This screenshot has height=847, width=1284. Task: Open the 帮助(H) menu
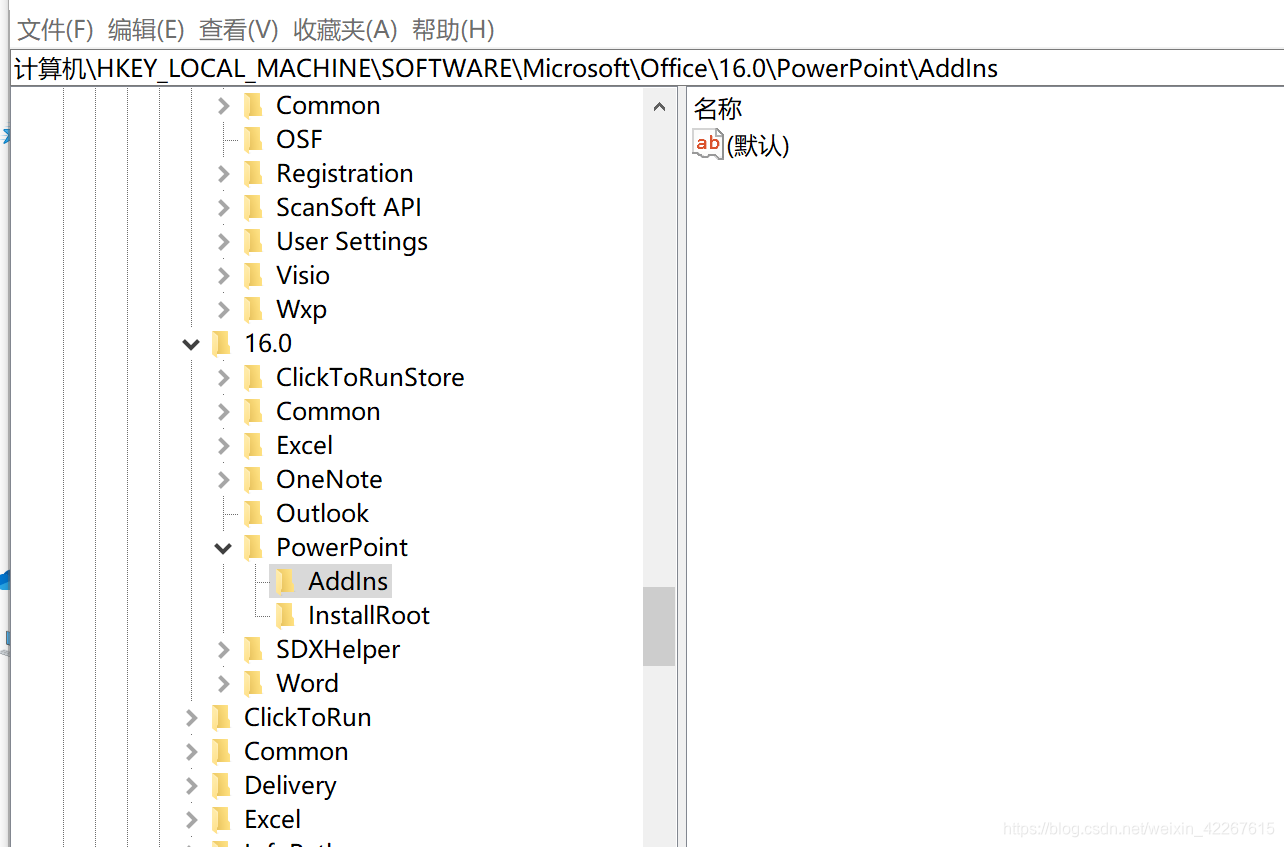[x=453, y=30]
